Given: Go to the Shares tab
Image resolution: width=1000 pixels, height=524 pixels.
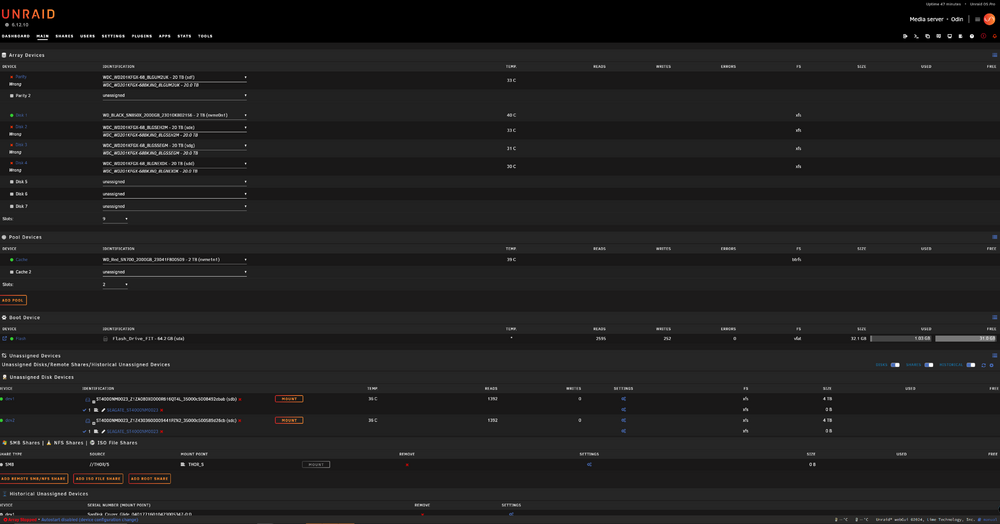Looking at the screenshot, I should [64, 36].
